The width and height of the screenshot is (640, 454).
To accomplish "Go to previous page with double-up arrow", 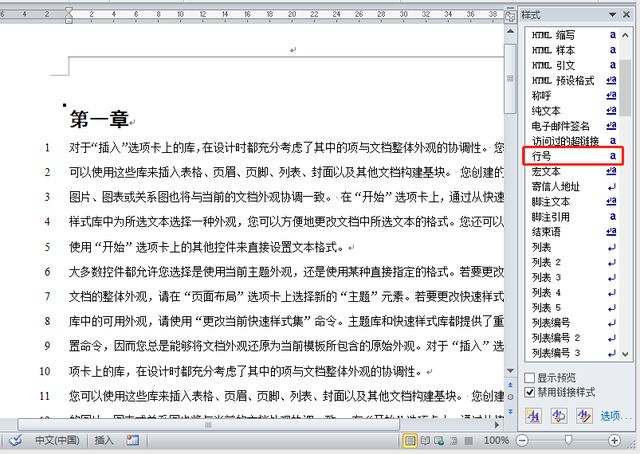I will (x=510, y=385).
